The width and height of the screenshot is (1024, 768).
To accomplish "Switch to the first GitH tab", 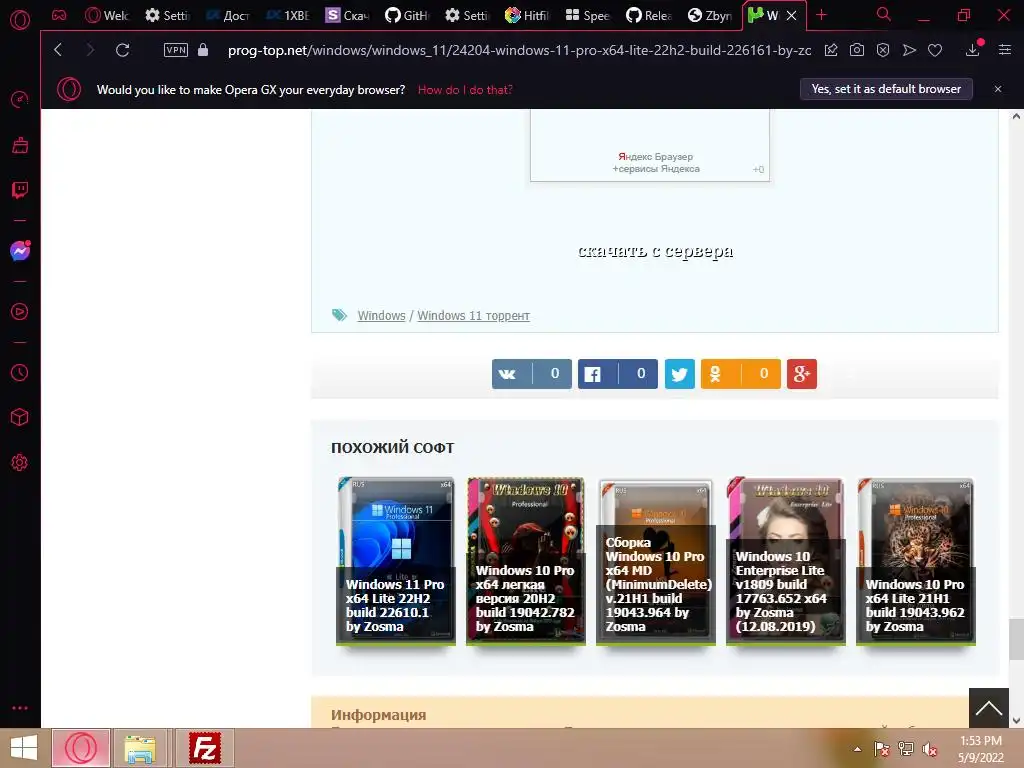I will click(x=407, y=15).
